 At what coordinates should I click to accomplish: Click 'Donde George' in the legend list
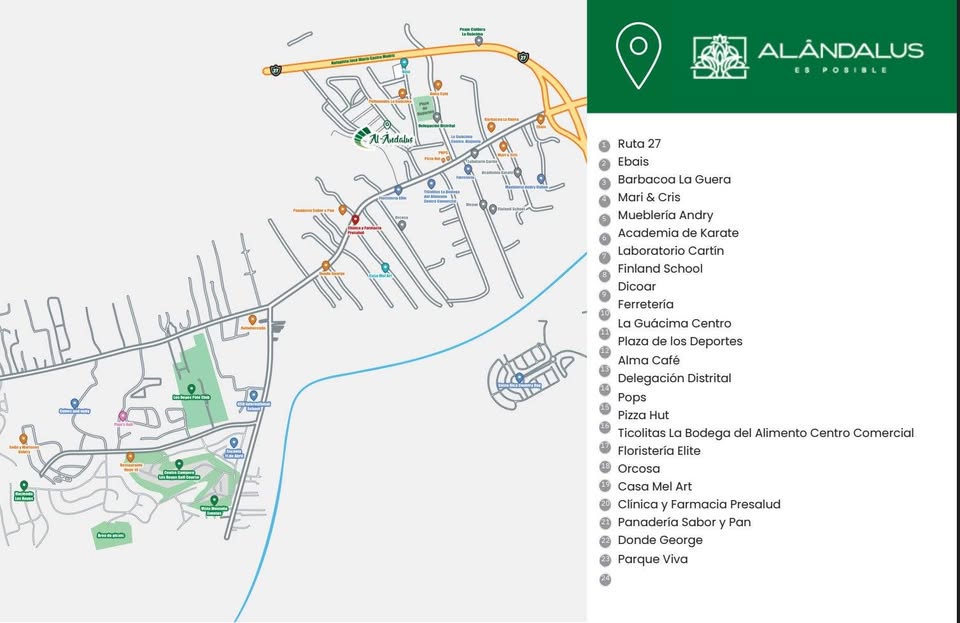coord(660,540)
